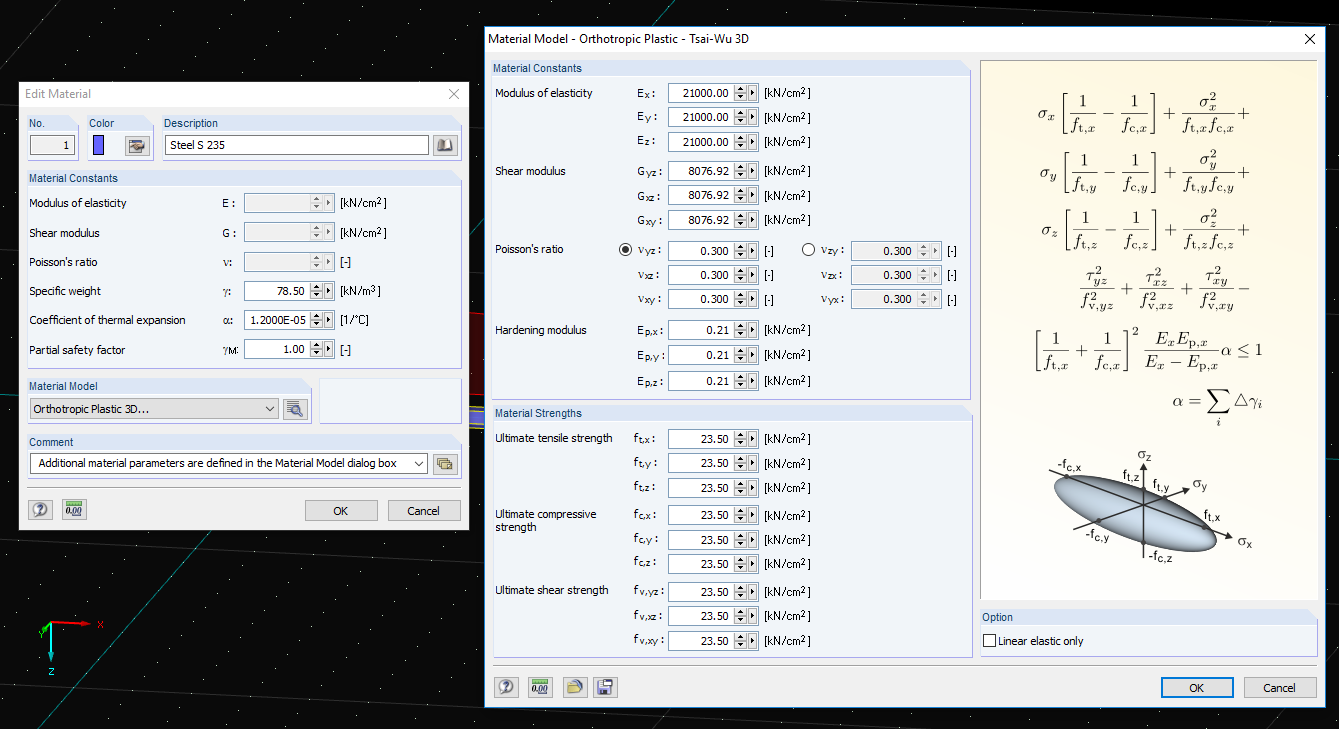Image resolution: width=1339 pixels, height=729 pixels.
Task: Click Cancel in the Edit Material dialog
Action: pyautogui.click(x=424, y=510)
